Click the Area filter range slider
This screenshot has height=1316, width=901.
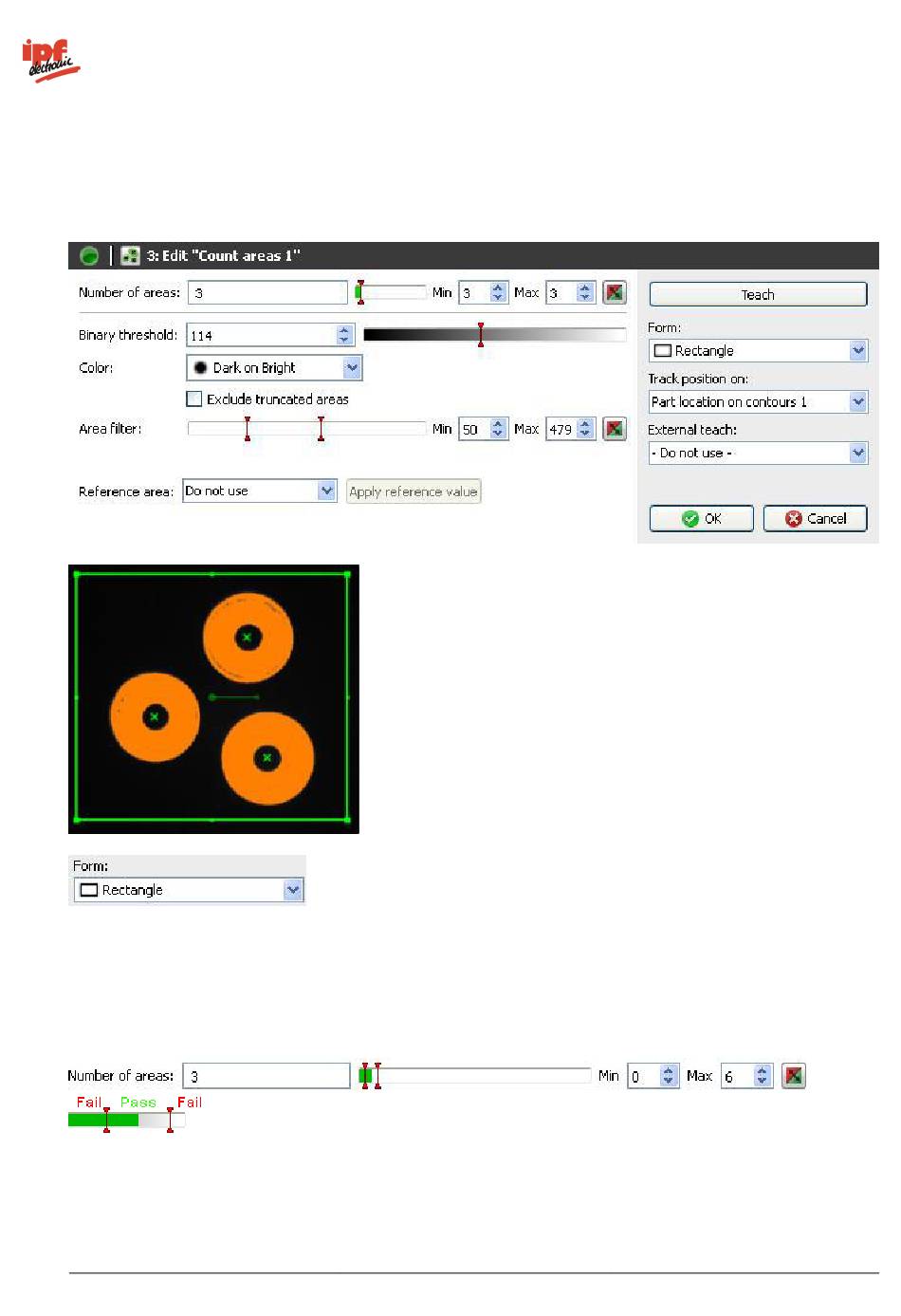(307, 429)
